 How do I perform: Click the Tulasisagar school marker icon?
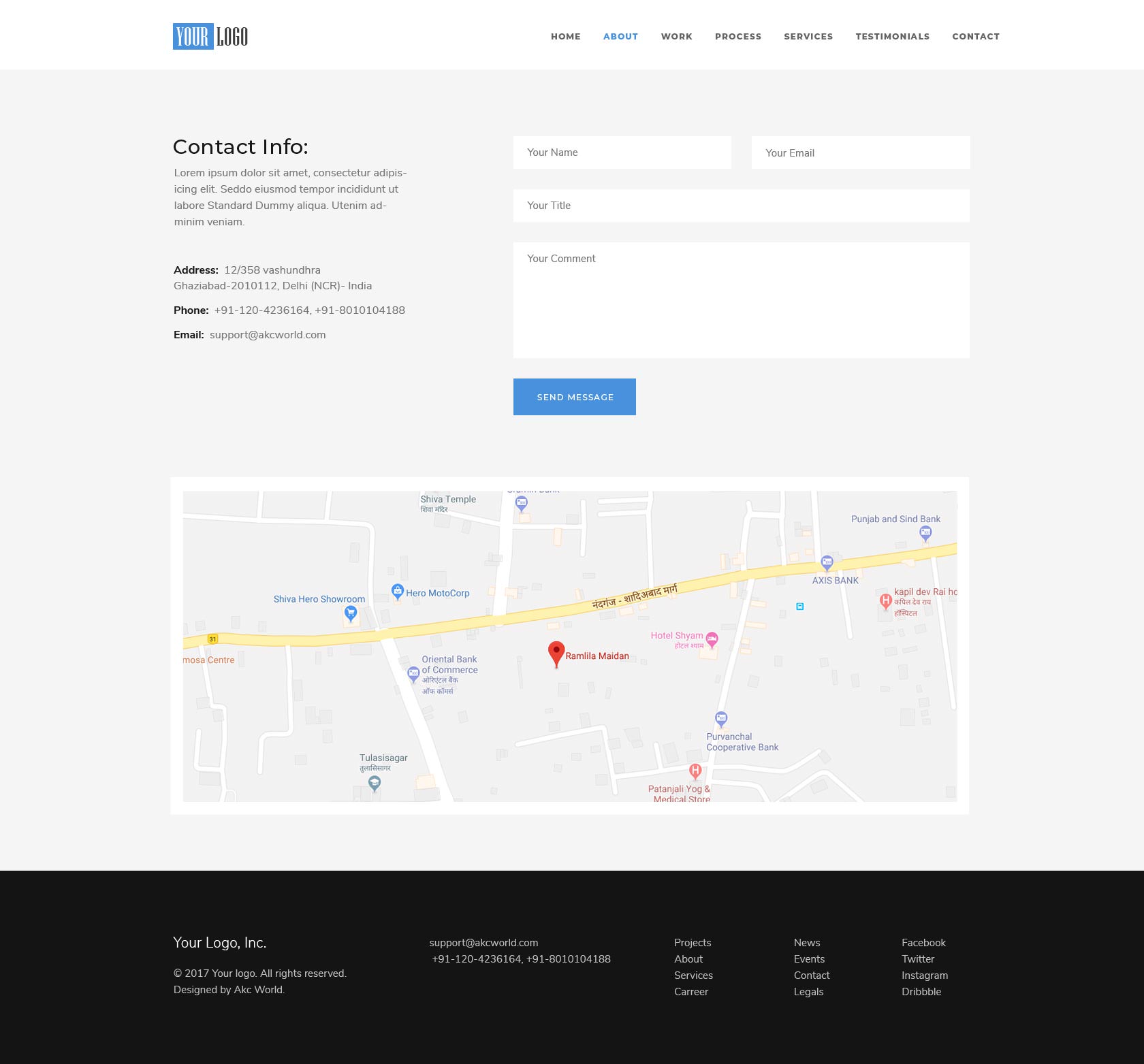(375, 784)
